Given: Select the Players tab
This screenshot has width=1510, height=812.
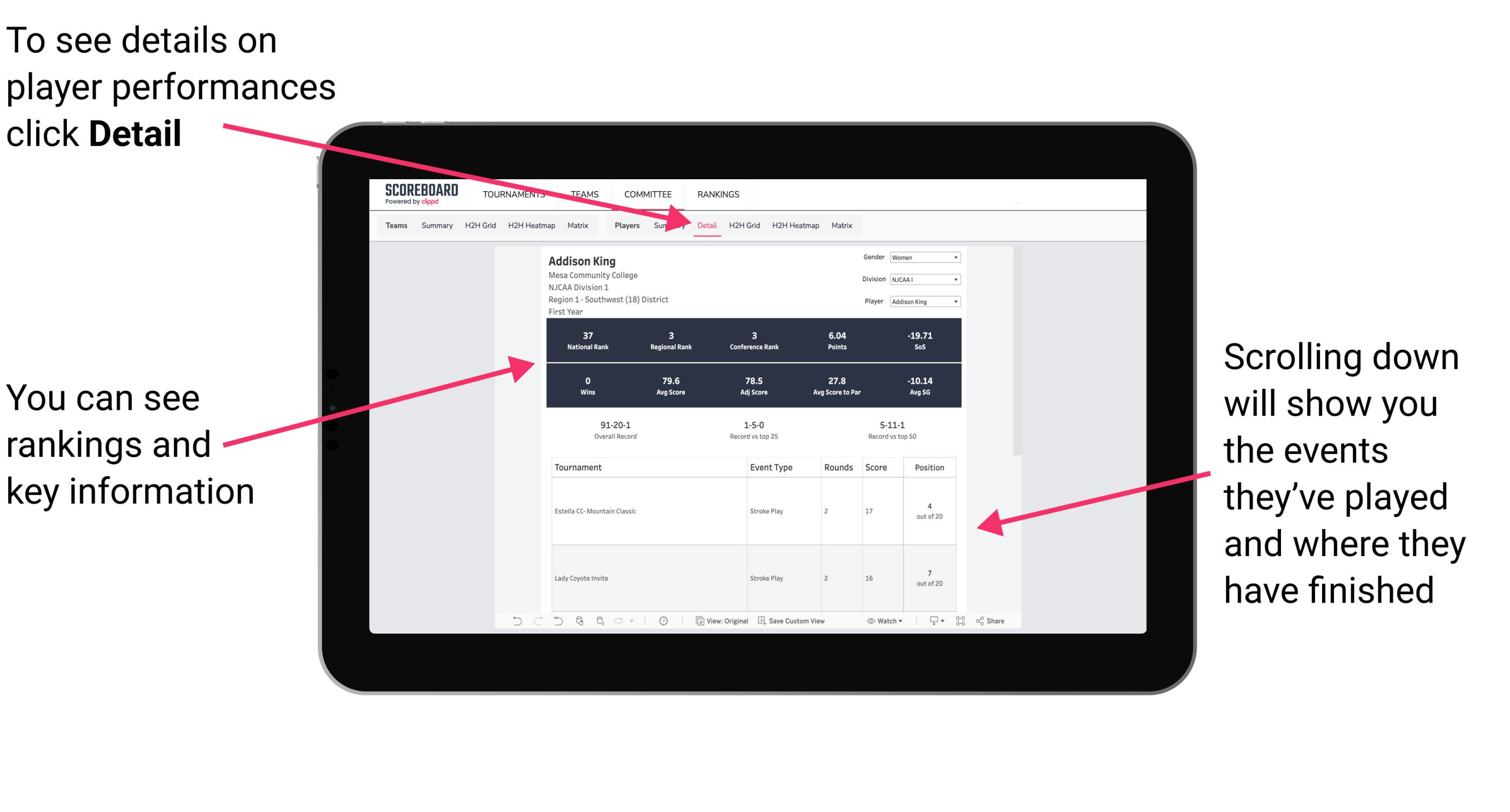Looking at the screenshot, I should [623, 225].
